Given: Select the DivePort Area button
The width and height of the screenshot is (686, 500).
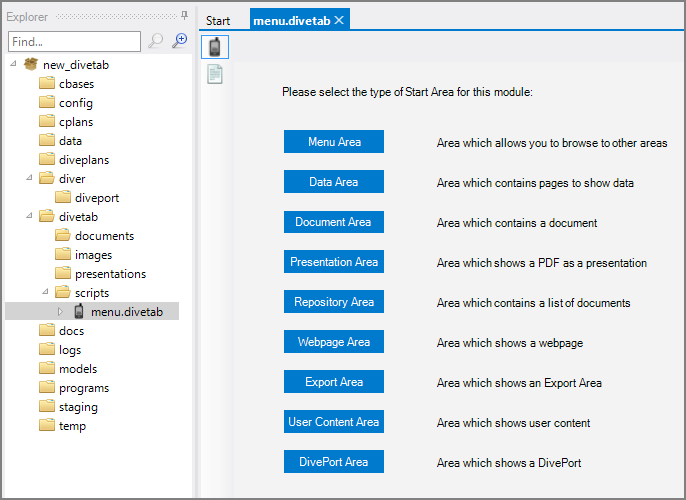Looking at the screenshot, I should [334, 462].
